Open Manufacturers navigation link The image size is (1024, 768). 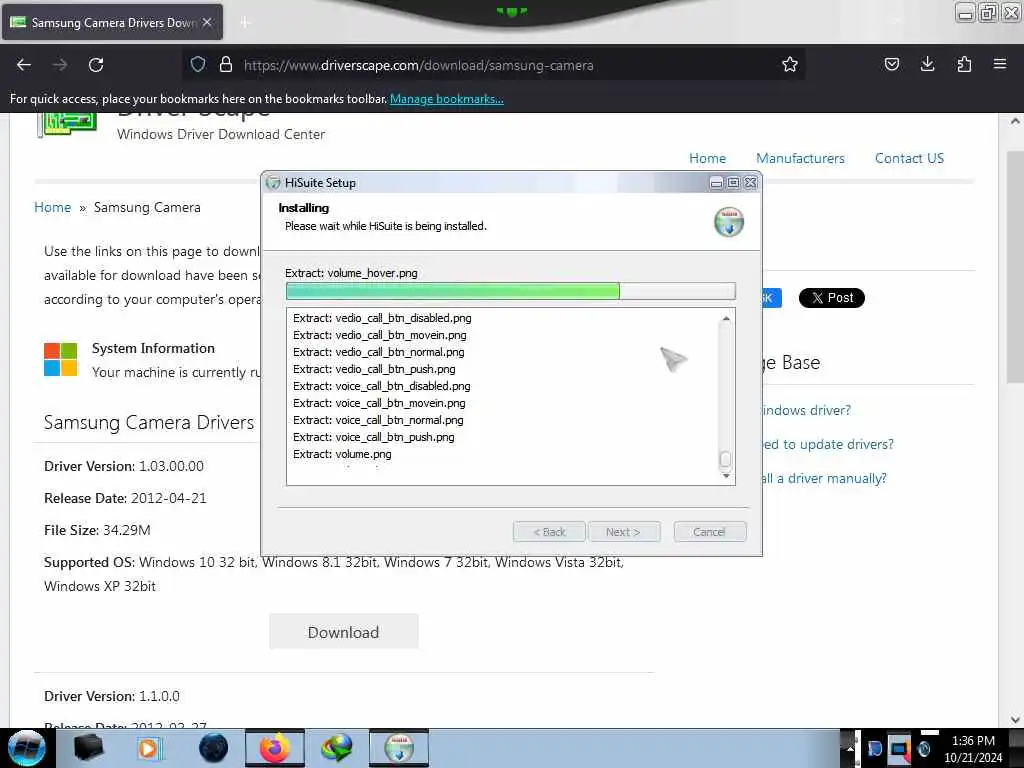tap(800, 158)
